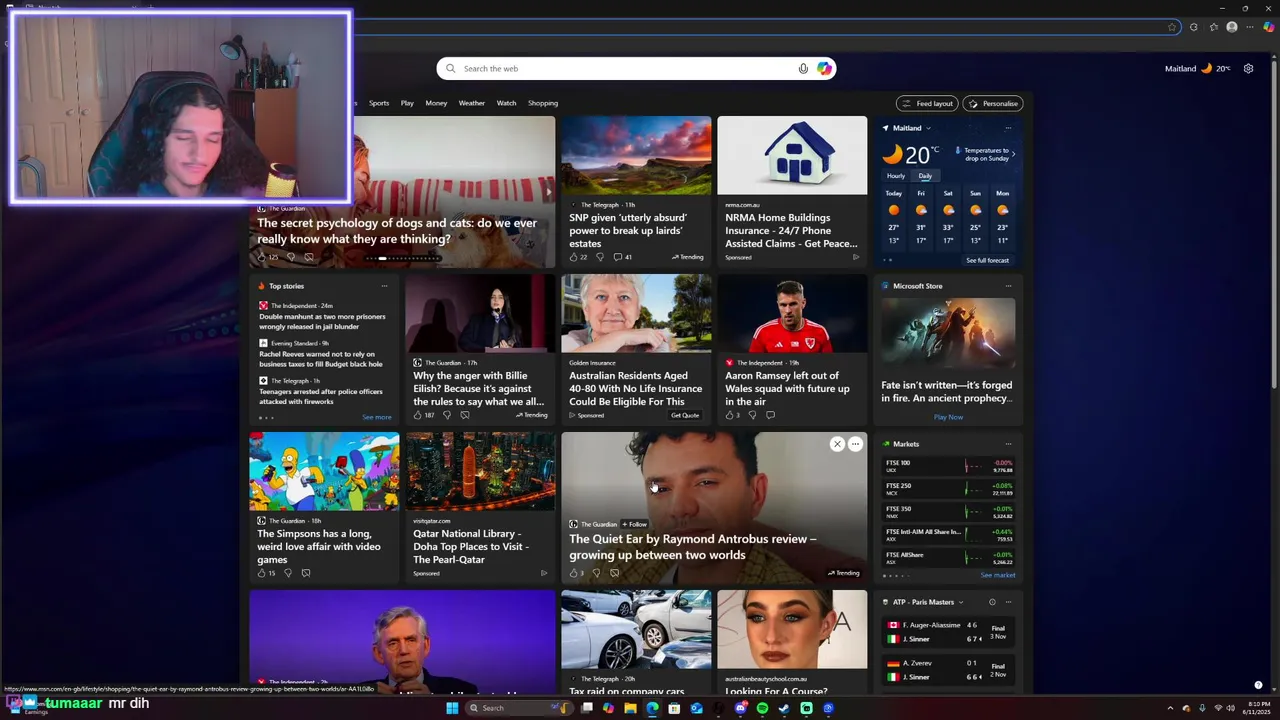Like the Aaron Ramsey article
The width and height of the screenshot is (1280, 720).
(x=730, y=415)
